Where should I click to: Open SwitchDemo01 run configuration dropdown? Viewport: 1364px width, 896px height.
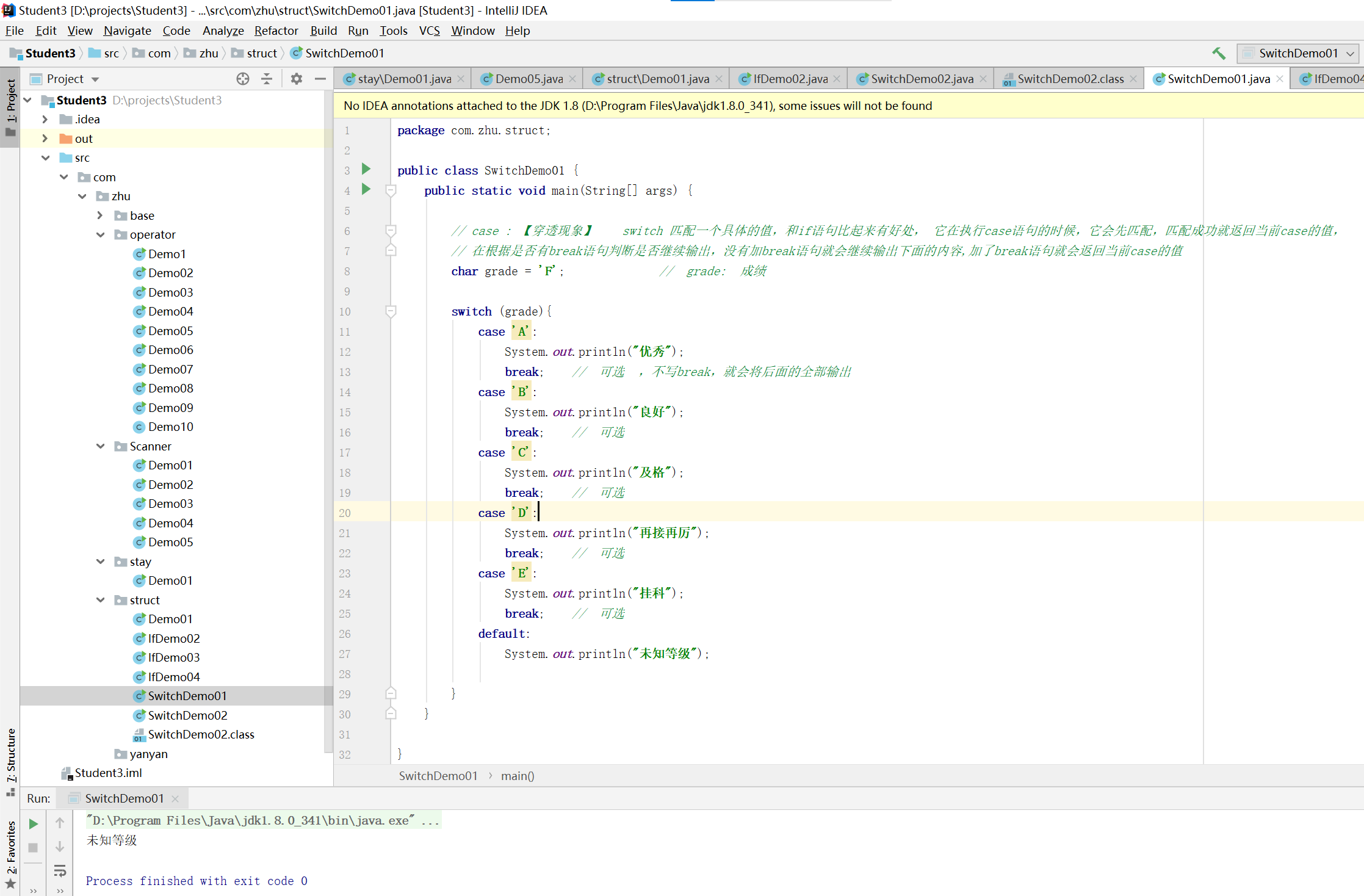(1298, 54)
